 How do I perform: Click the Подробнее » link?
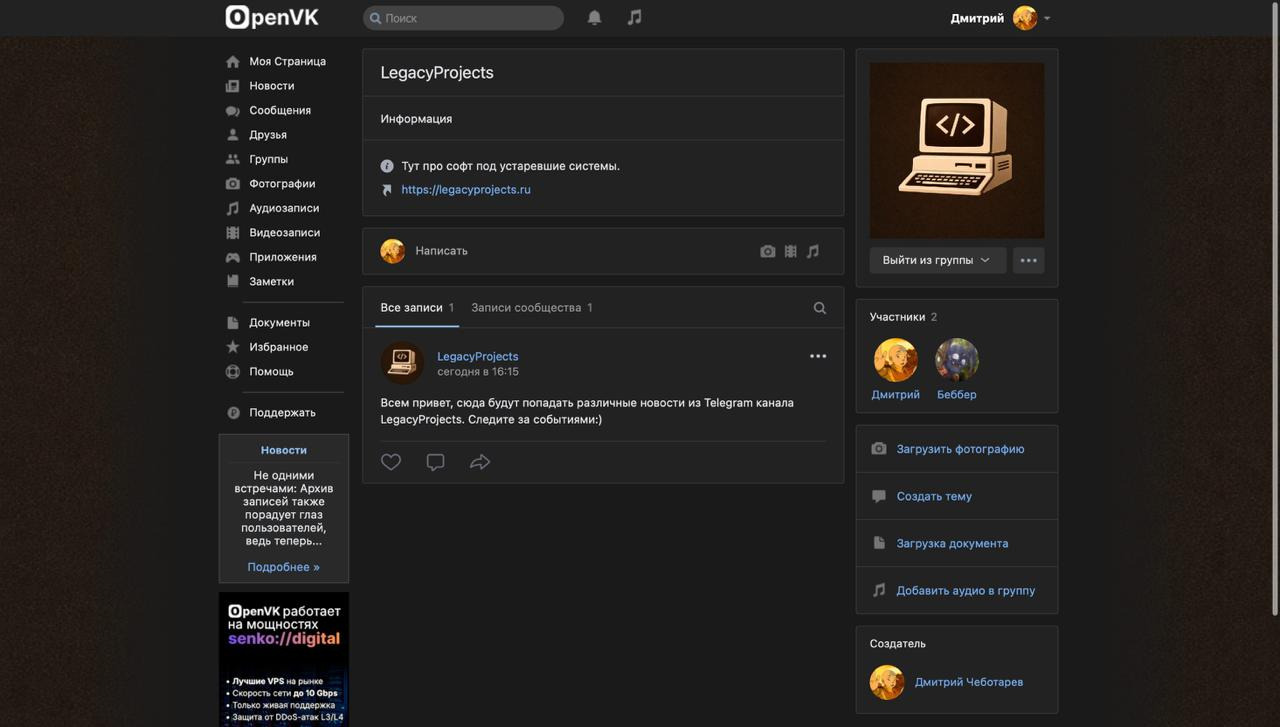point(284,567)
